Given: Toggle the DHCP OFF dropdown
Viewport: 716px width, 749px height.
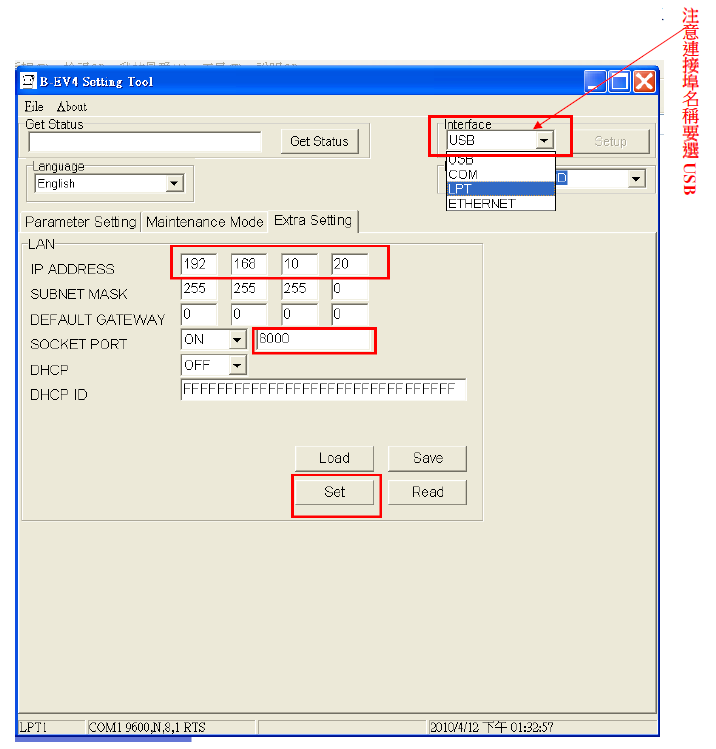Looking at the screenshot, I should (237, 366).
